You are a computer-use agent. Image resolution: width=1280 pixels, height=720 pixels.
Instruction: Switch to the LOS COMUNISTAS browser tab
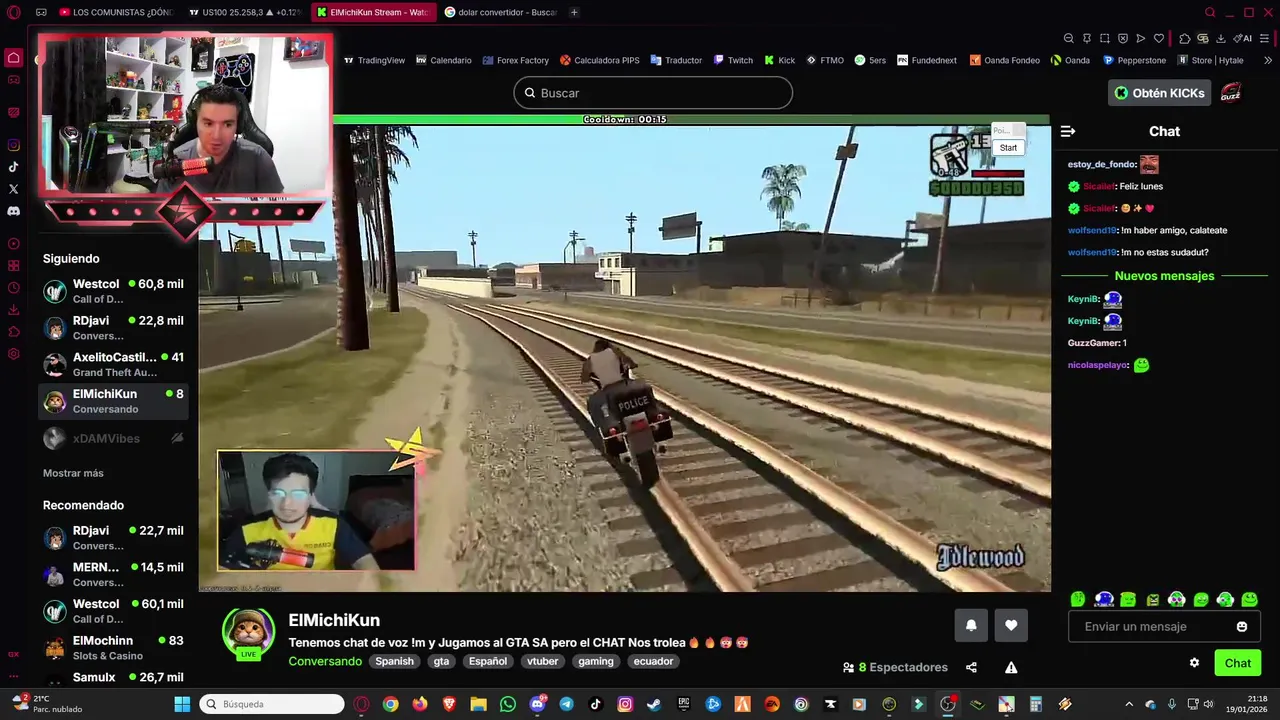click(x=116, y=12)
